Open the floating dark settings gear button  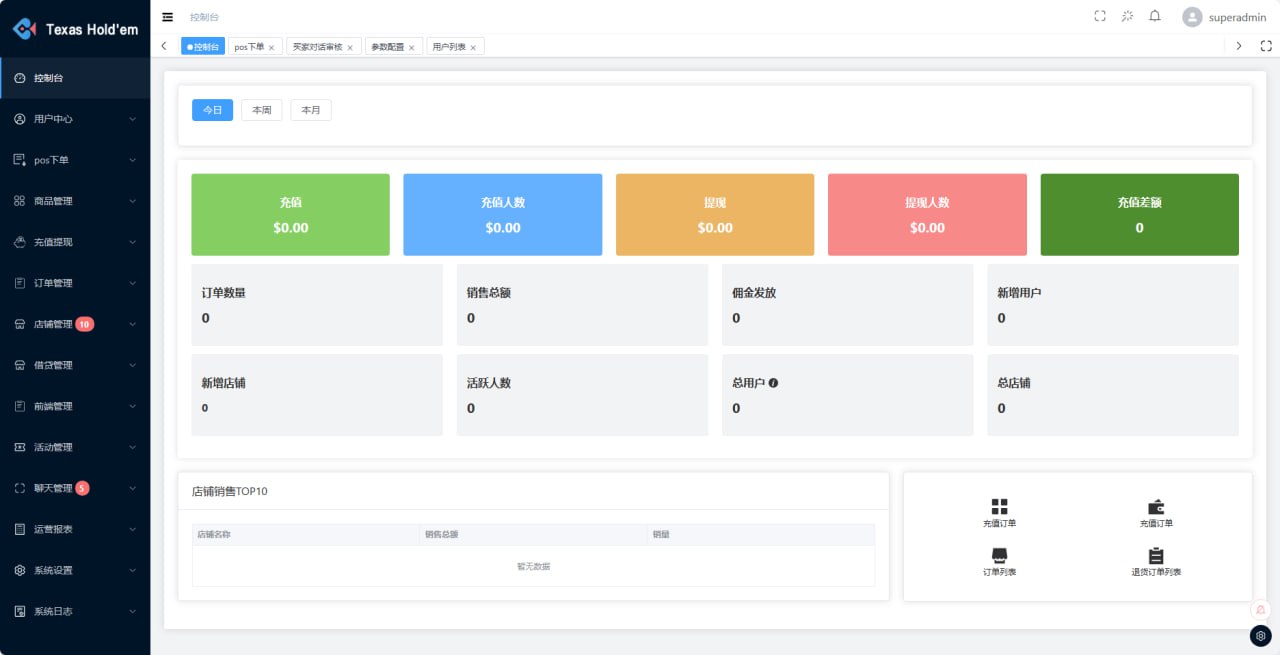tap(1260, 635)
